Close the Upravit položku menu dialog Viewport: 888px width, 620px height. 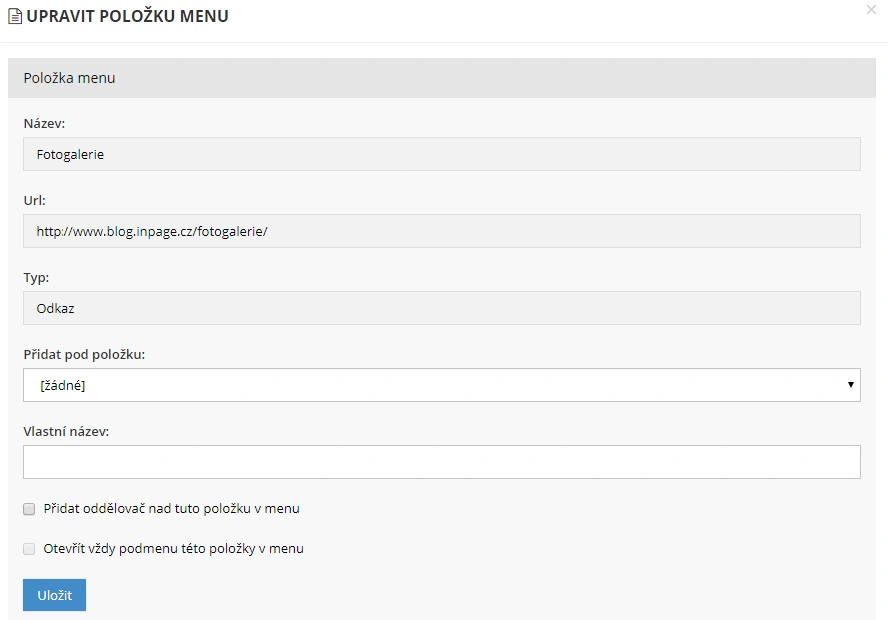(871, 9)
